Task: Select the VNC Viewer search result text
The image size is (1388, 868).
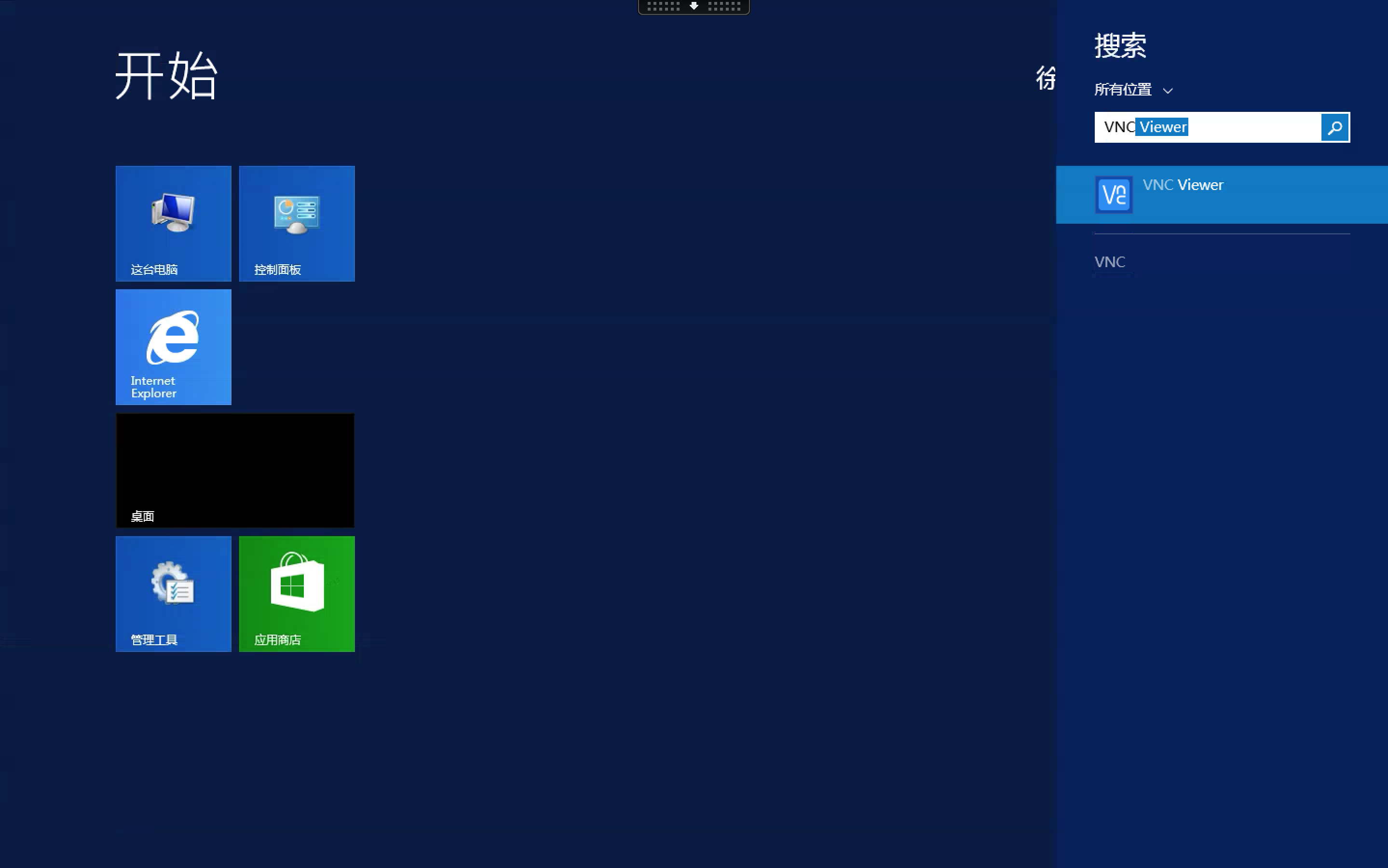Action: [1183, 185]
